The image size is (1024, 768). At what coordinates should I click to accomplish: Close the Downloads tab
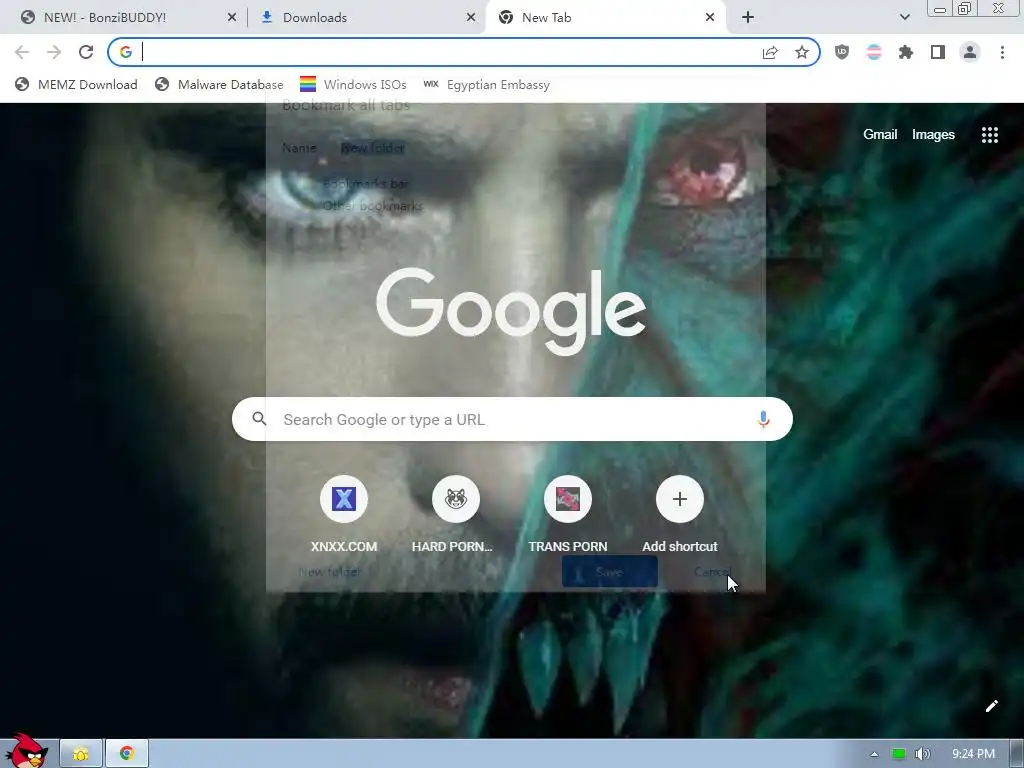coord(471,18)
